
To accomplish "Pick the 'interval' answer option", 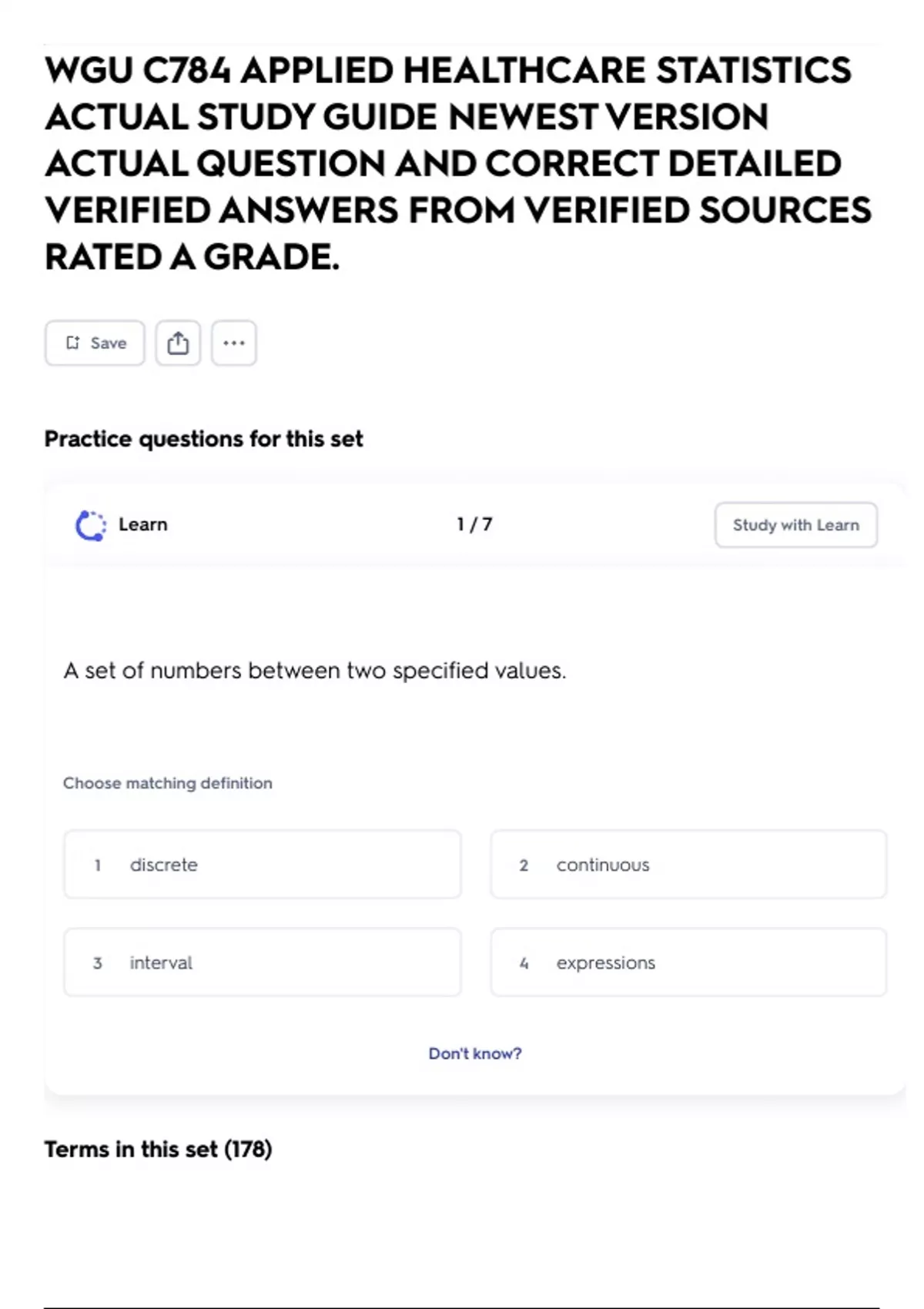I will [262, 962].
